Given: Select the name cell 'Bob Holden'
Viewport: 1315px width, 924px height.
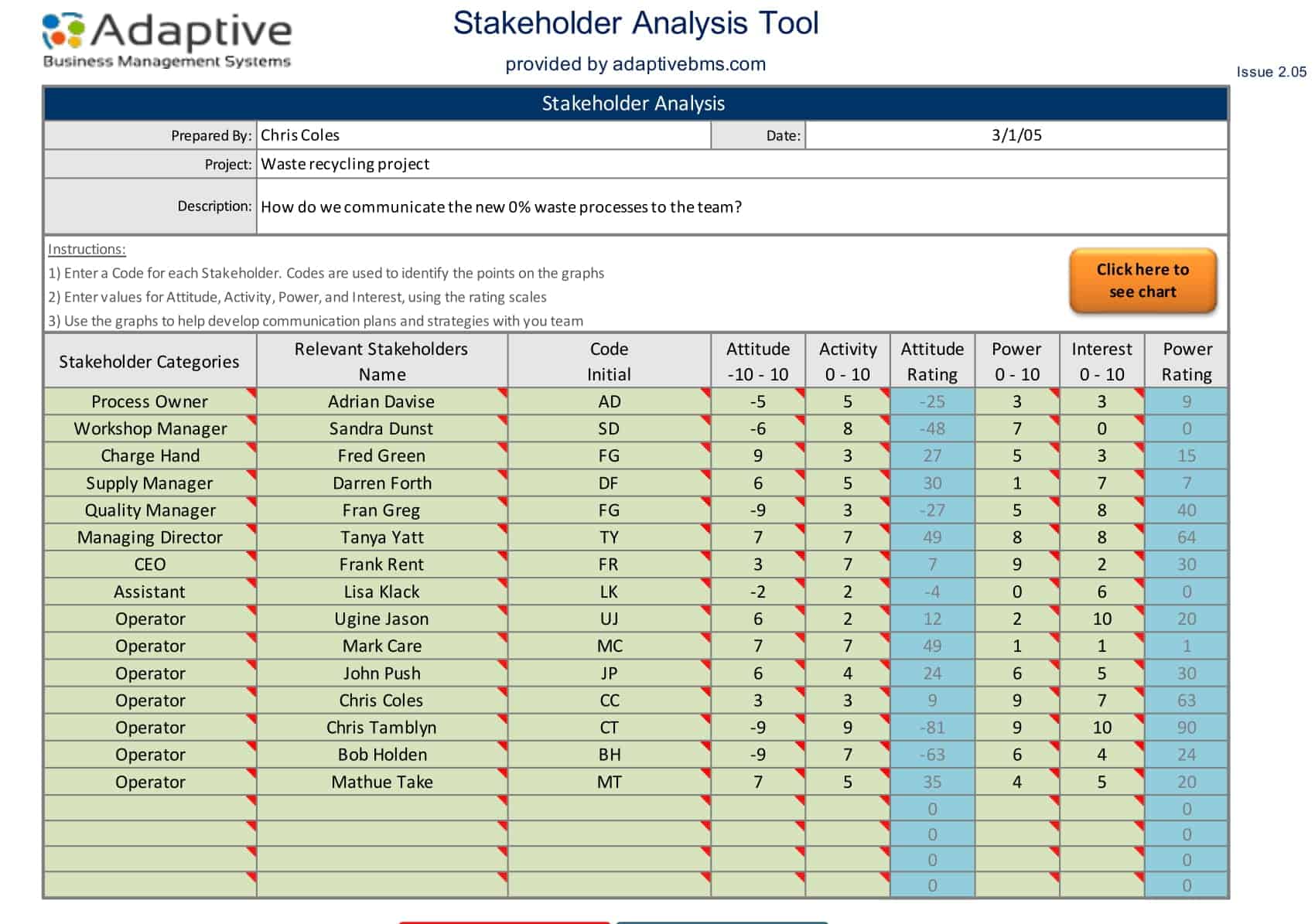Looking at the screenshot, I should point(381,755).
